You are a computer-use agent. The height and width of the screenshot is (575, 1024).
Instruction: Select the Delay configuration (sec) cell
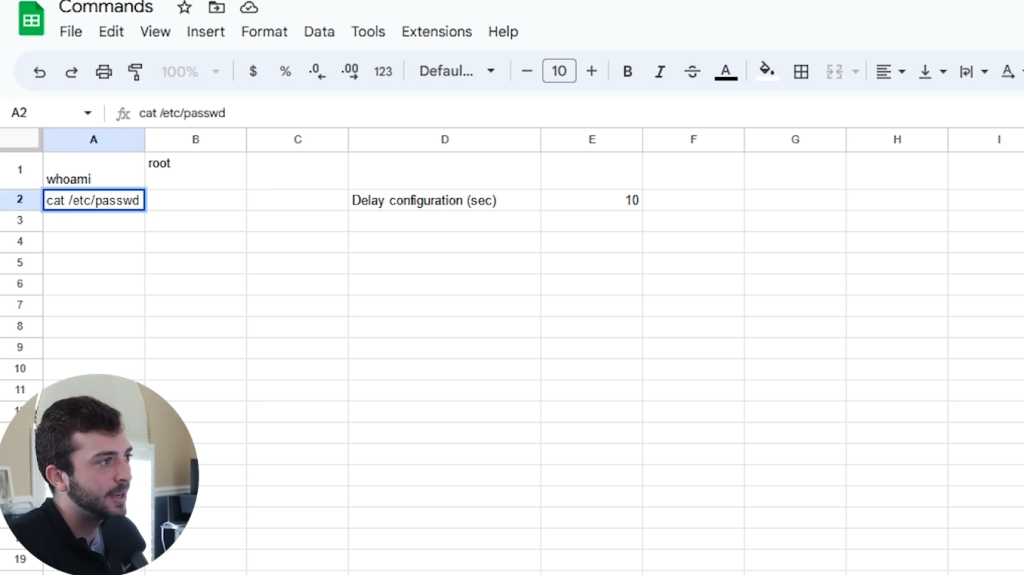445,200
